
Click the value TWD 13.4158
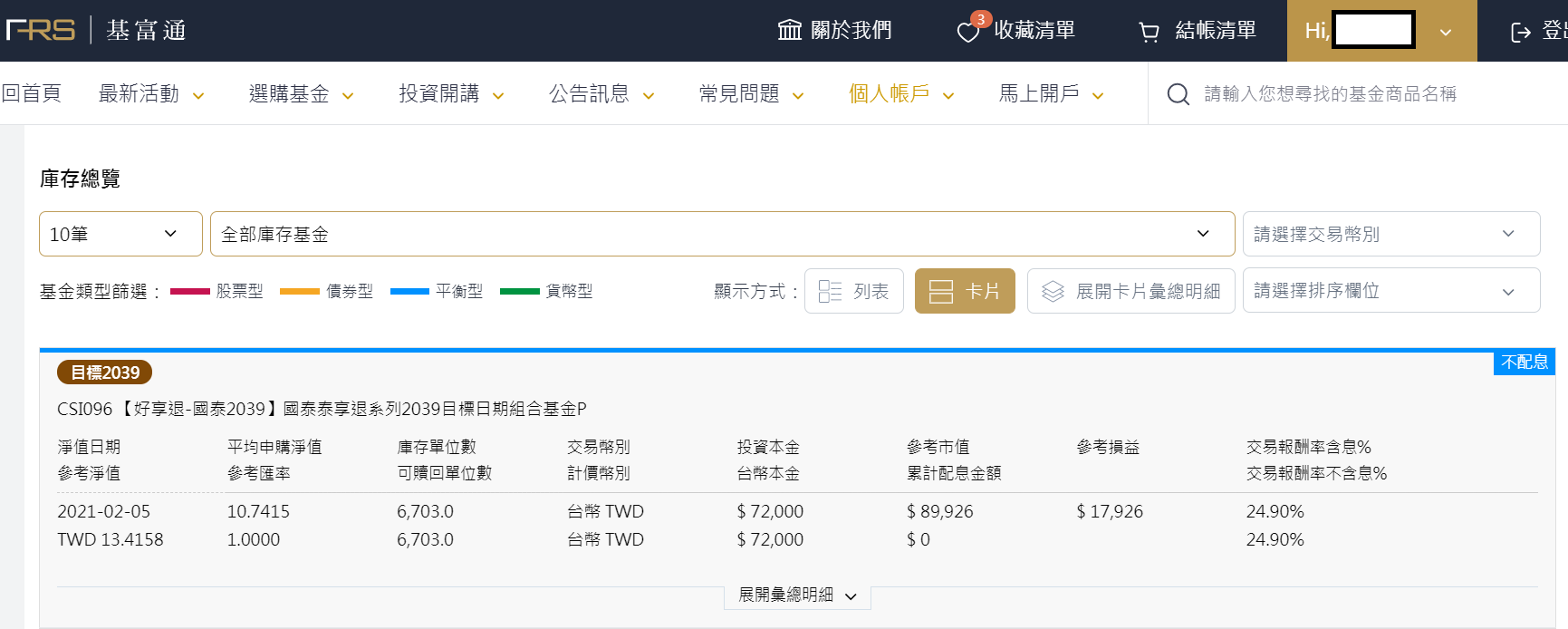click(111, 539)
